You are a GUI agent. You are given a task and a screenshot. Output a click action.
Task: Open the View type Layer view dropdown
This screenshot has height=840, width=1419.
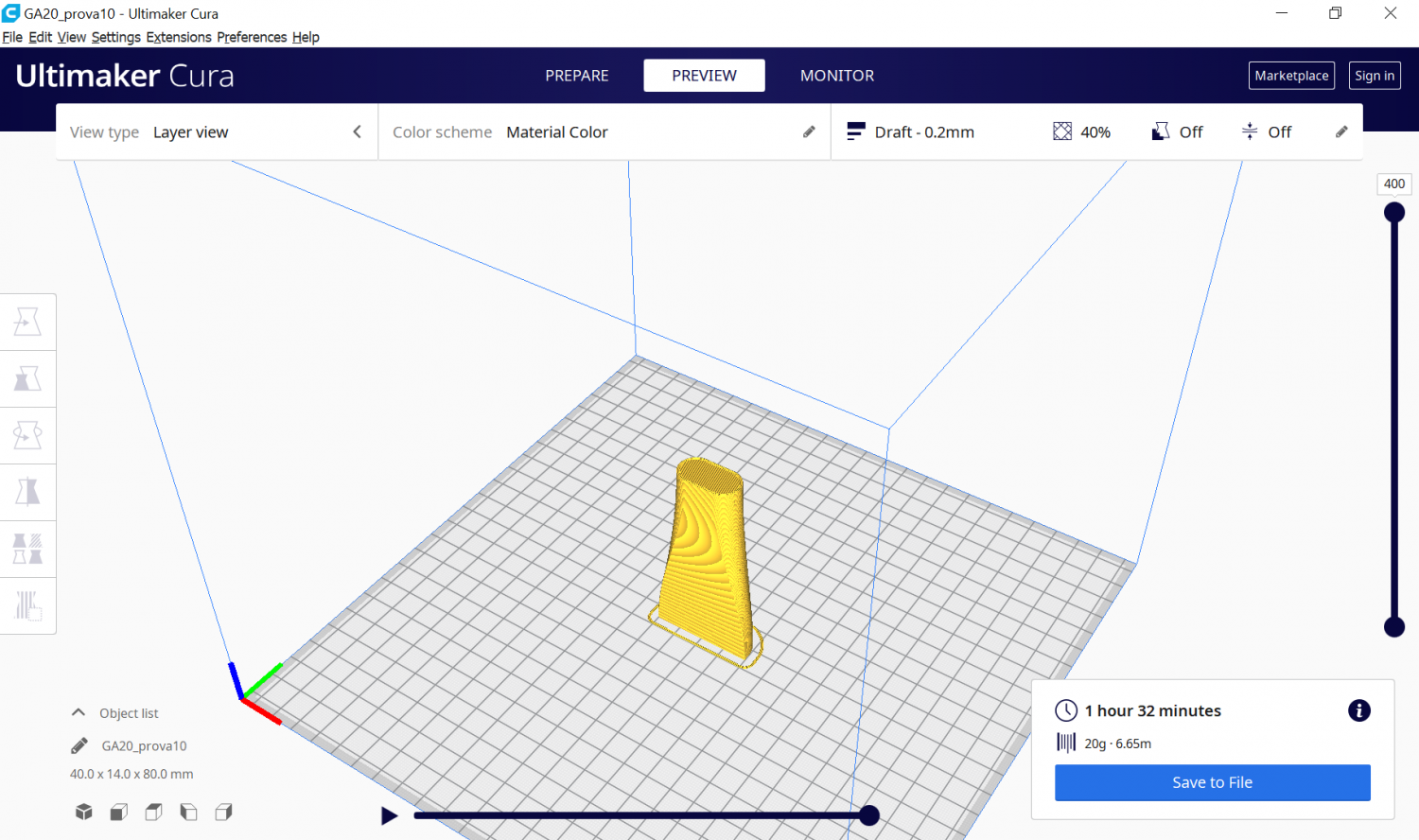tap(217, 131)
